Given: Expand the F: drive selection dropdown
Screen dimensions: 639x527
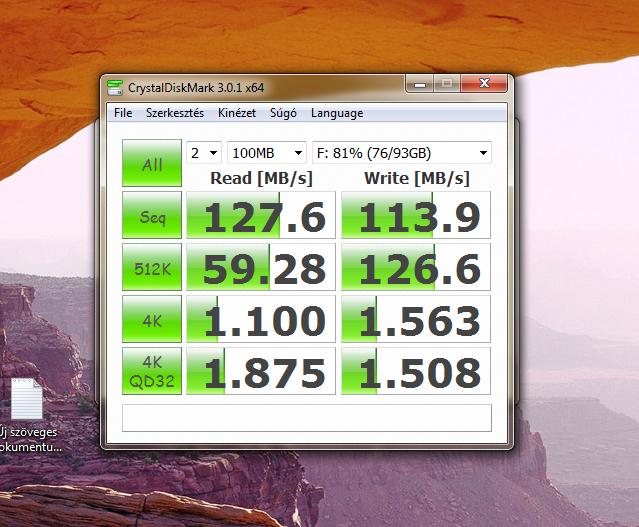Looking at the screenshot, I should click(x=402, y=153).
